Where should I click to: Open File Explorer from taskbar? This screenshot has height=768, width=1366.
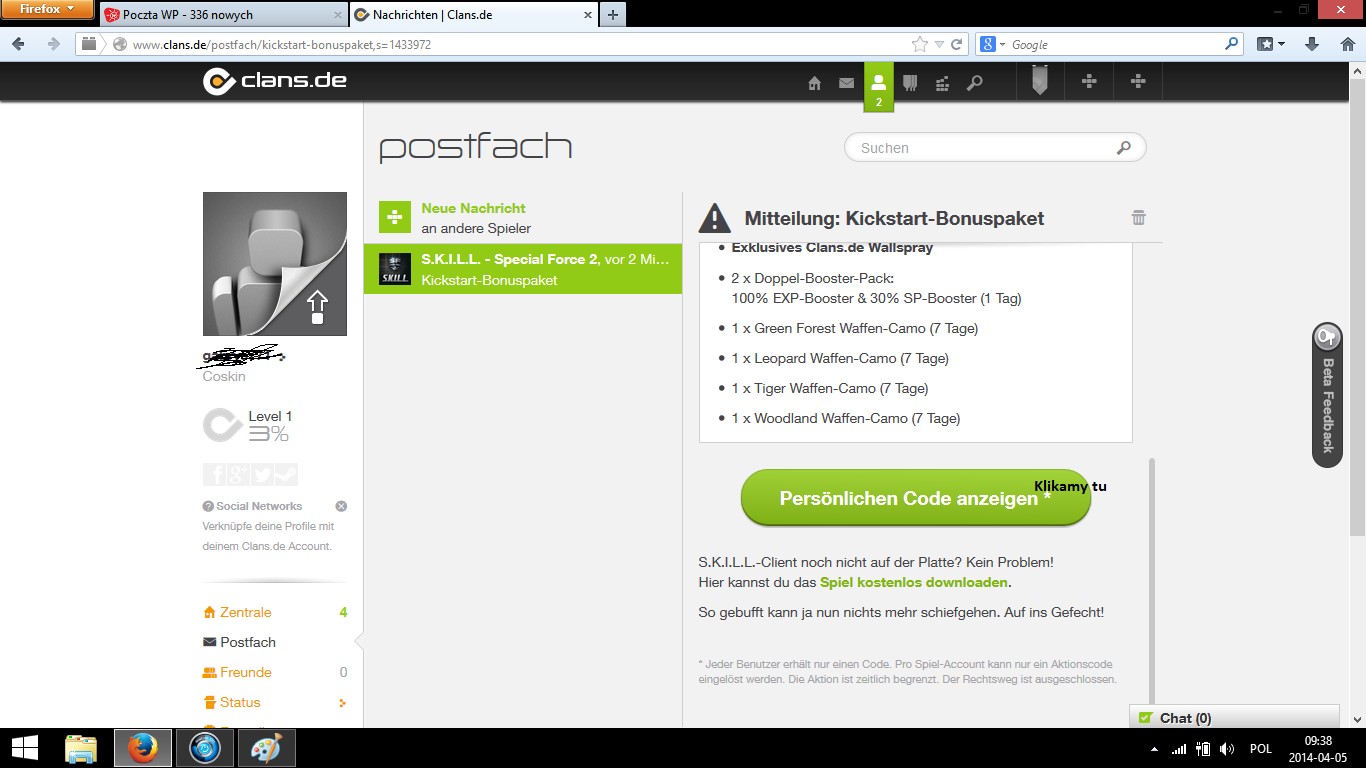tap(81, 748)
